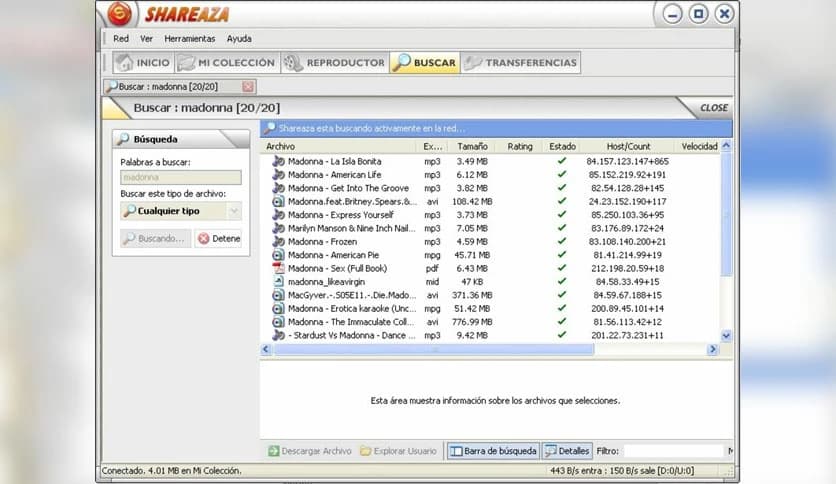The image size is (836, 484).
Task: Click the results vertical scrollbar down arrow
Action: (726, 336)
